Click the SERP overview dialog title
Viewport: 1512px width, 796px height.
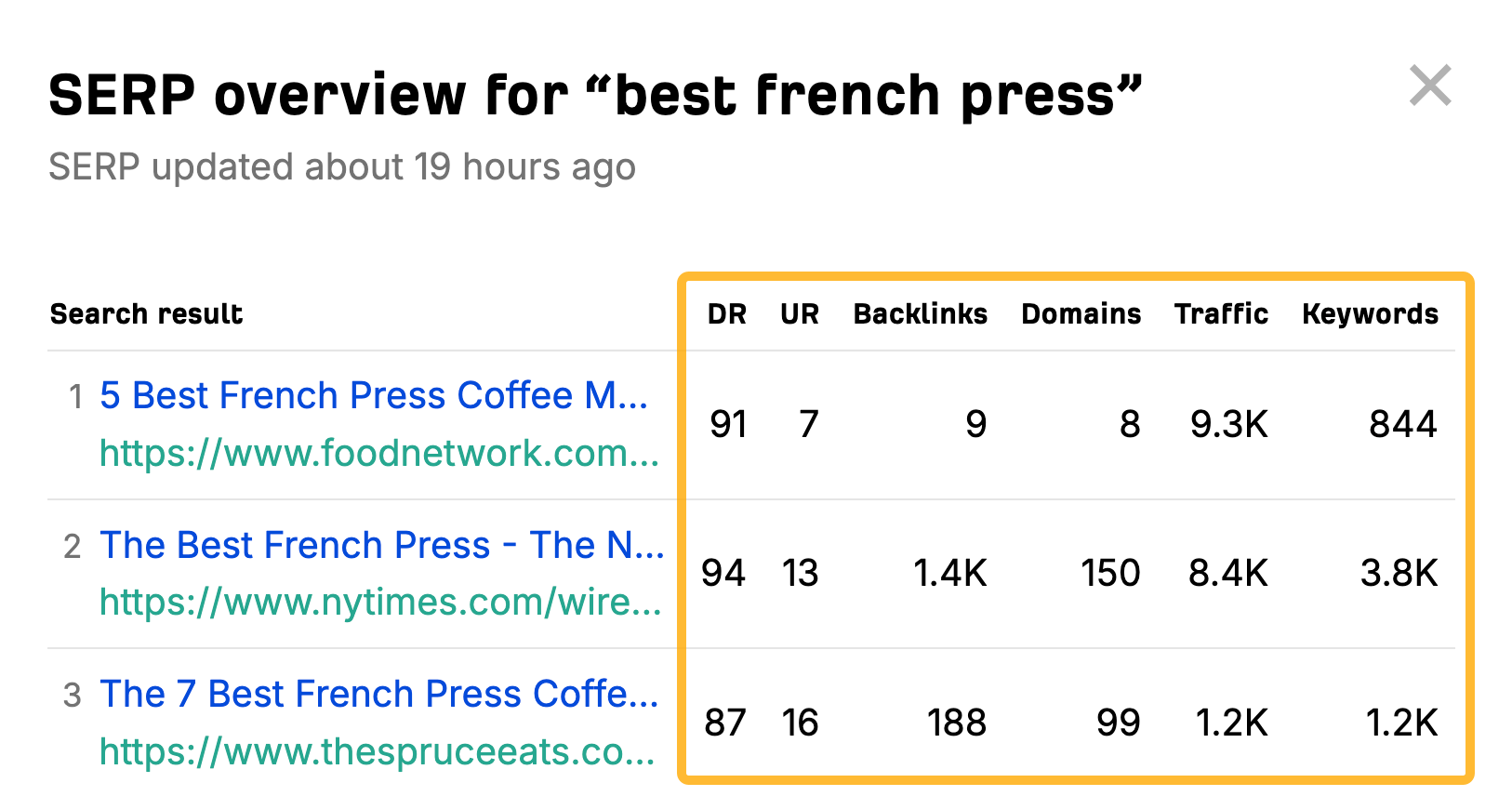tap(597, 93)
